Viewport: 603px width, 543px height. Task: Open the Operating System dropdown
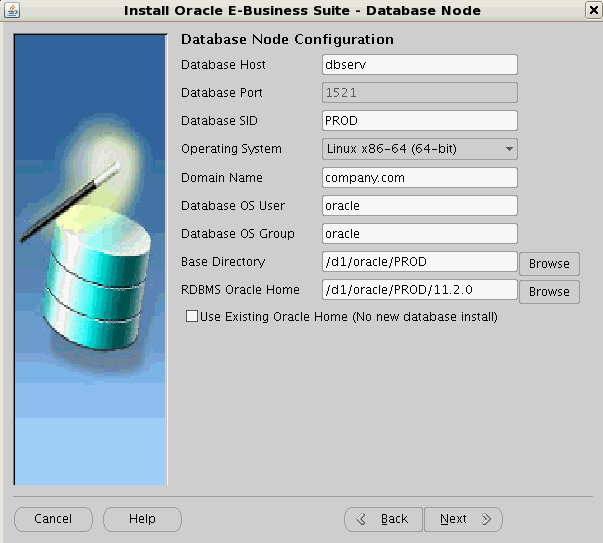420,149
